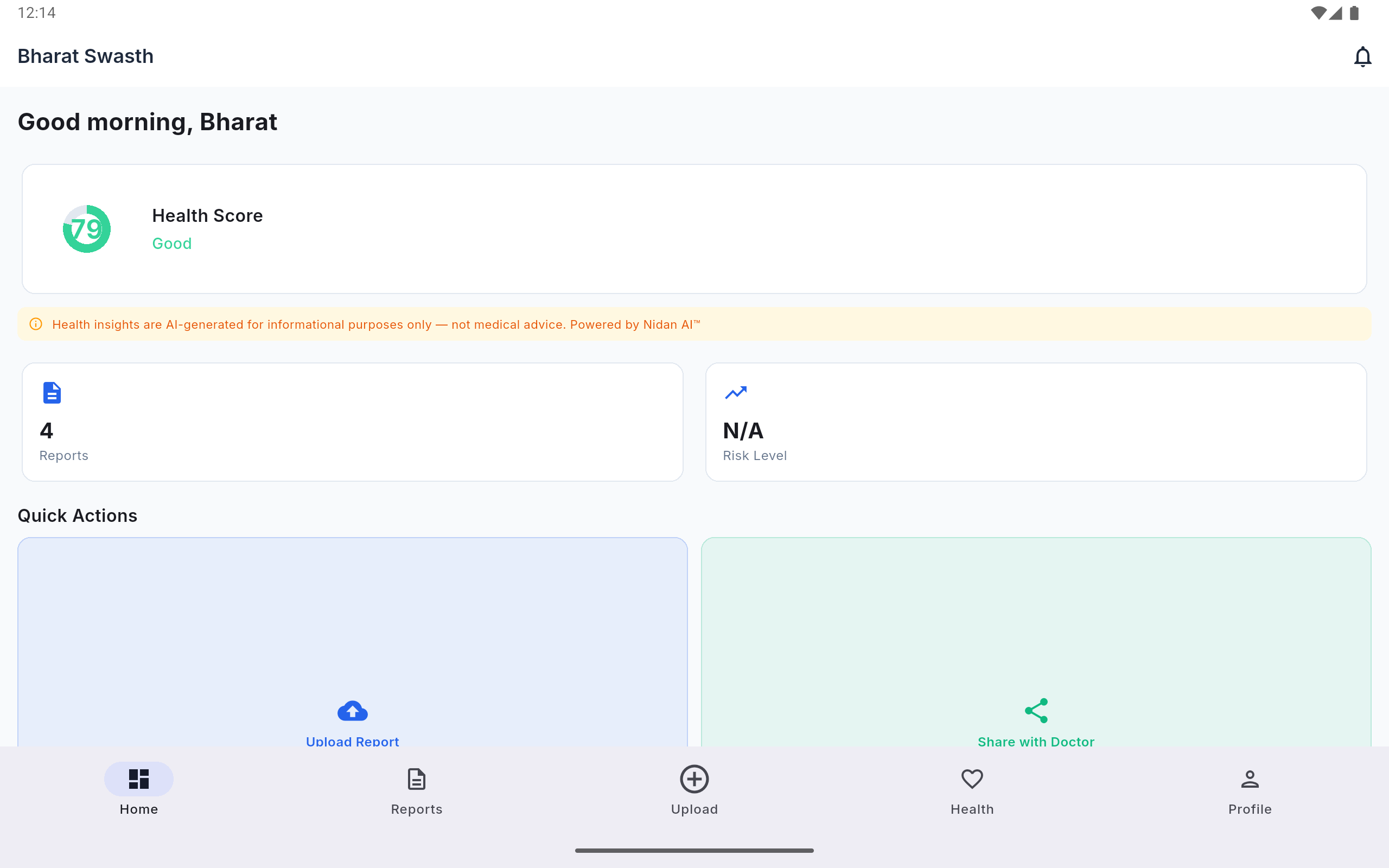The height and width of the screenshot is (868, 1389).
Task: Click the AI-generated insights disclaimer text
Action: point(376,325)
